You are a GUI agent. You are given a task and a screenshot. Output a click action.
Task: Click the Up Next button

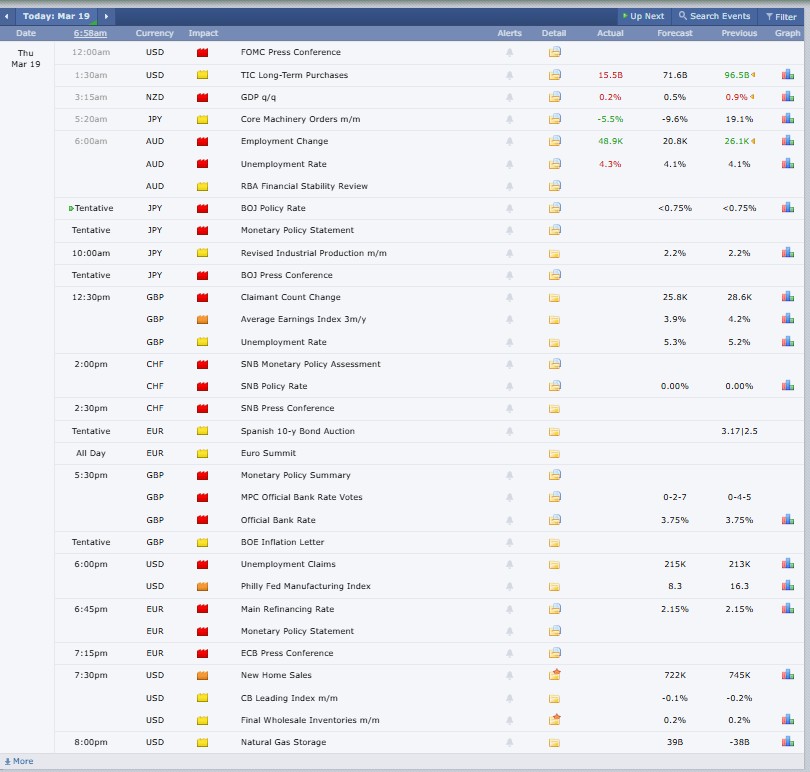click(x=642, y=16)
